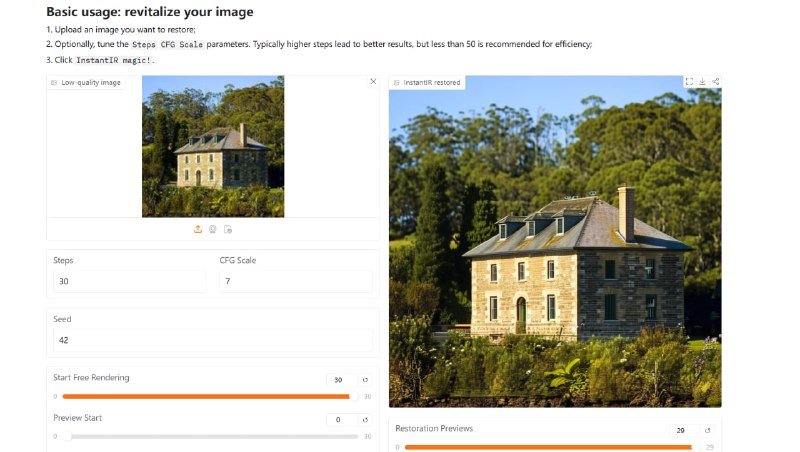Focus the Seed input box

(212, 340)
